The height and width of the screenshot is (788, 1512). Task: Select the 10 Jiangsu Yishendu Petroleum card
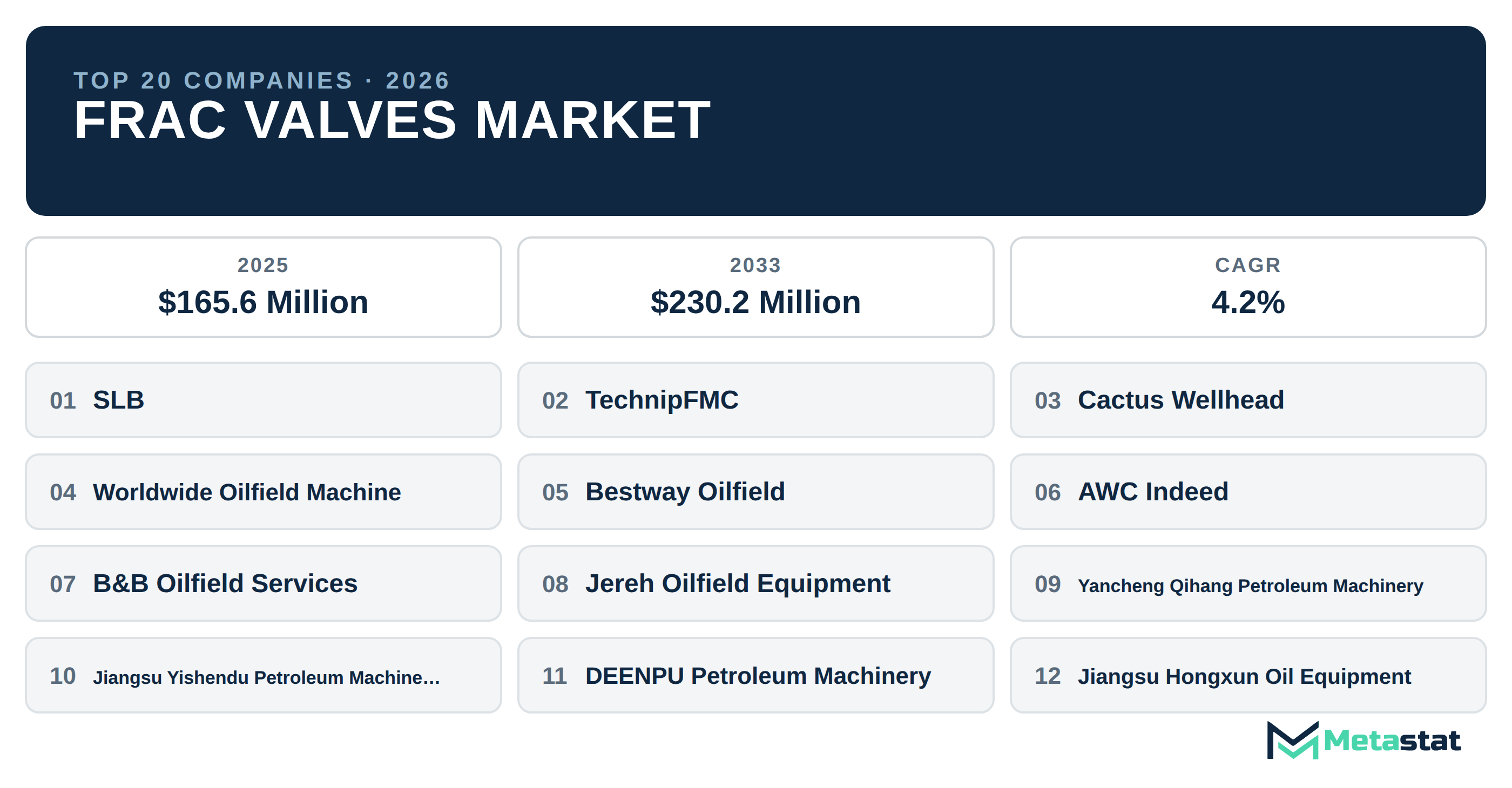click(264, 675)
